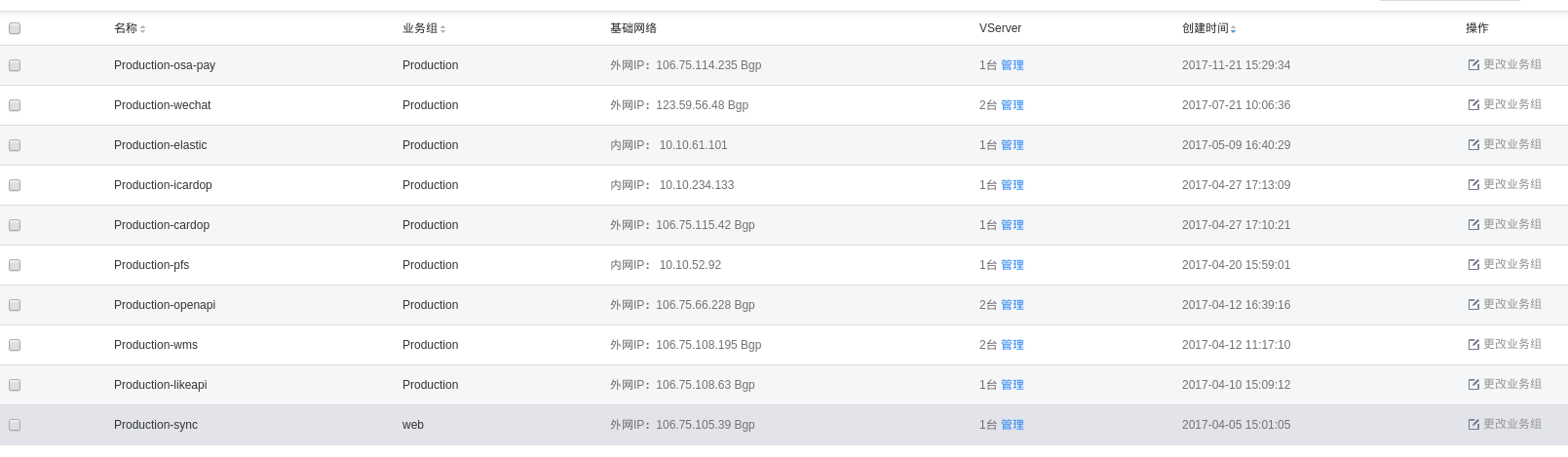The width and height of the screenshot is (1568, 457).
Task: Open 管理 link for Production-openapi
Action: click(x=1013, y=305)
